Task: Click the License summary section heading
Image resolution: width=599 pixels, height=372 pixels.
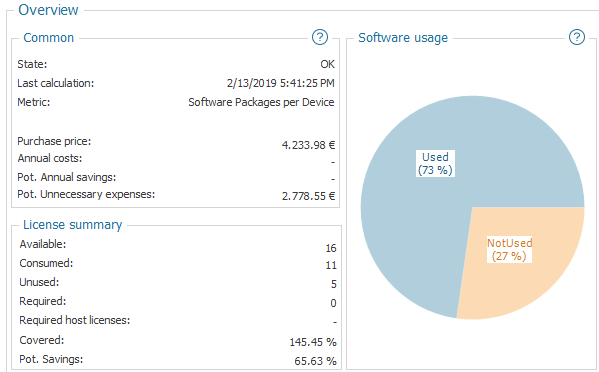Action: tap(73, 225)
